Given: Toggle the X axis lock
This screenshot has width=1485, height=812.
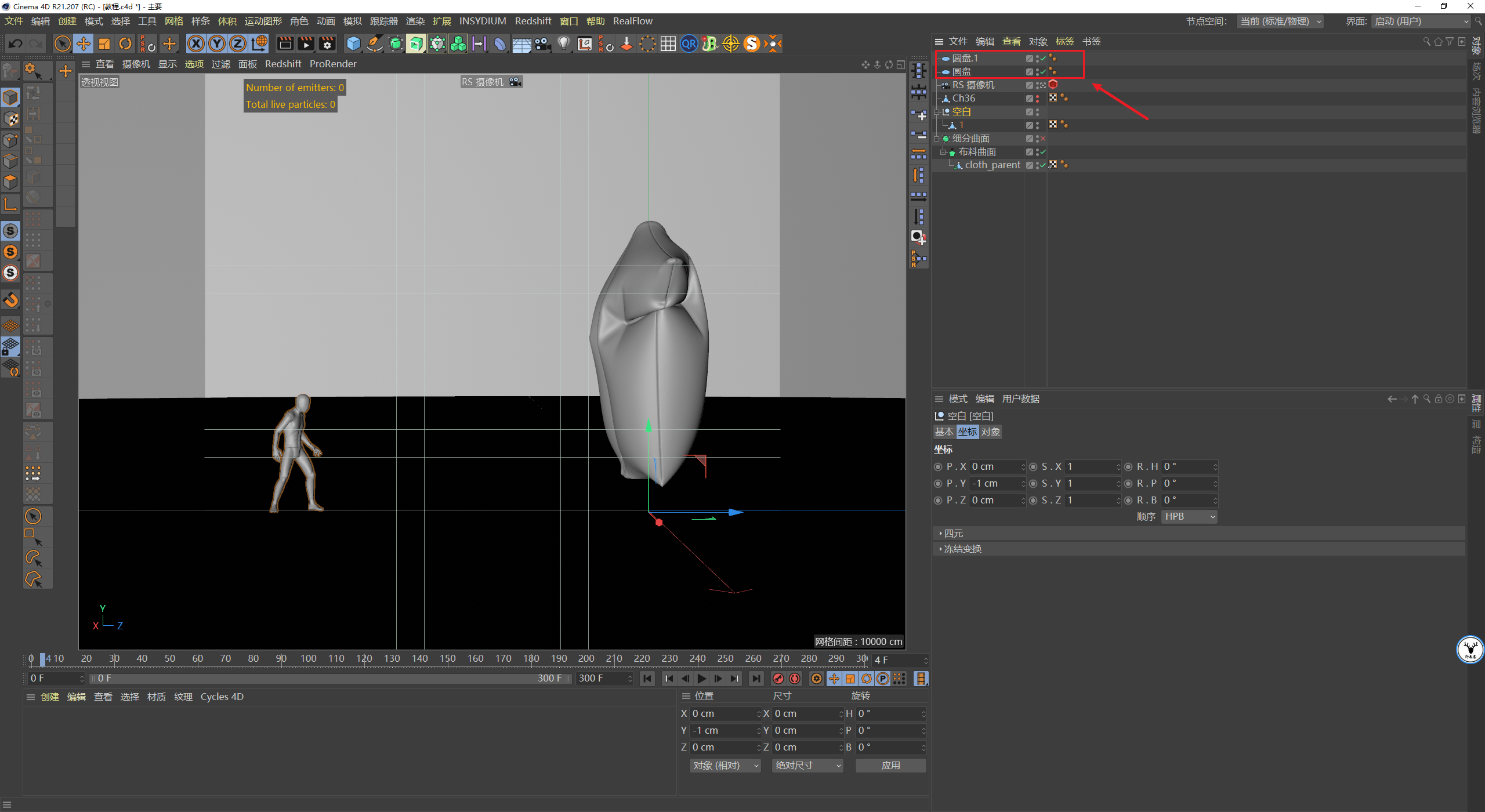Looking at the screenshot, I should point(196,44).
